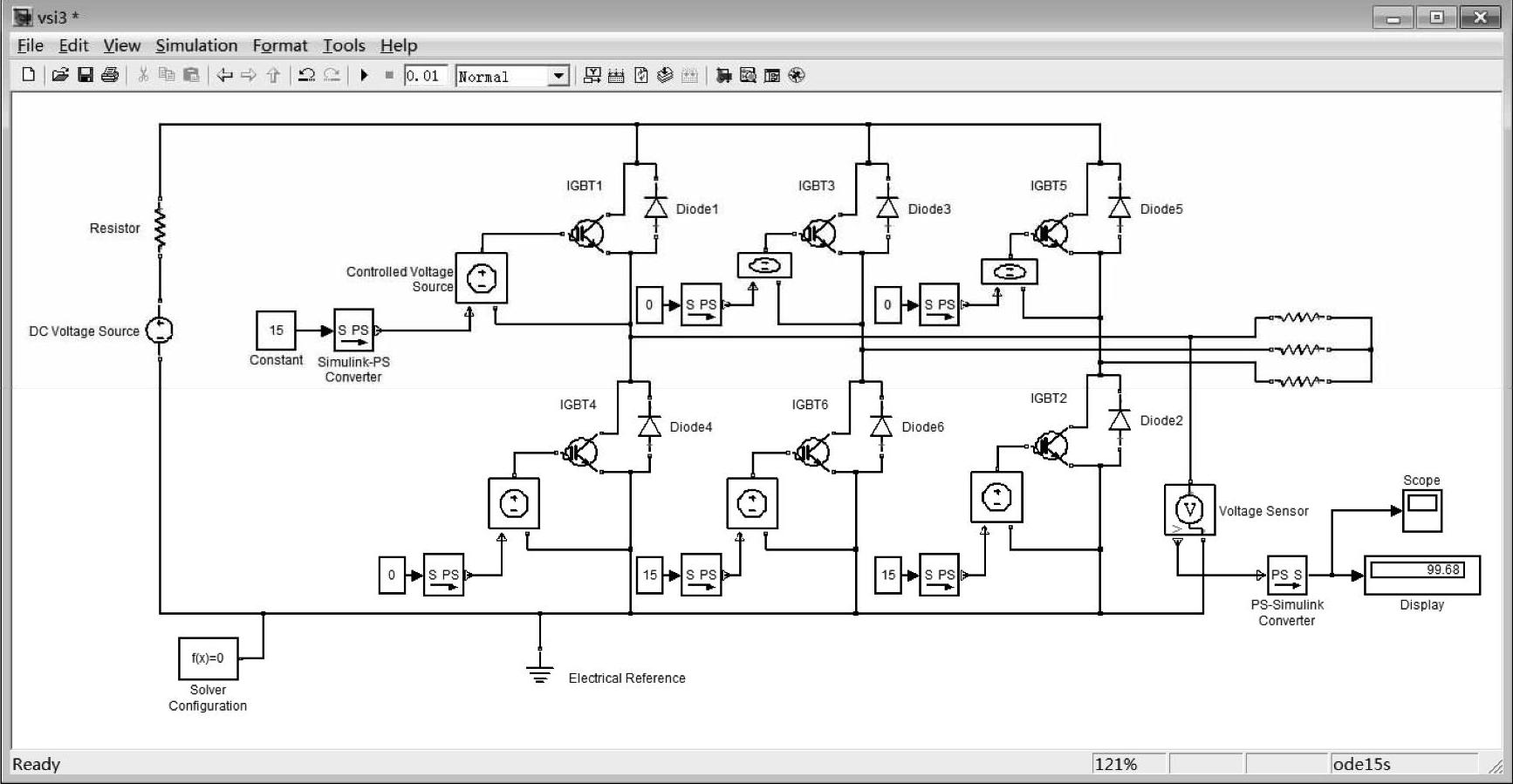Open the Tools menu
Screen dimensions: 1513x784
pos(344,45)
